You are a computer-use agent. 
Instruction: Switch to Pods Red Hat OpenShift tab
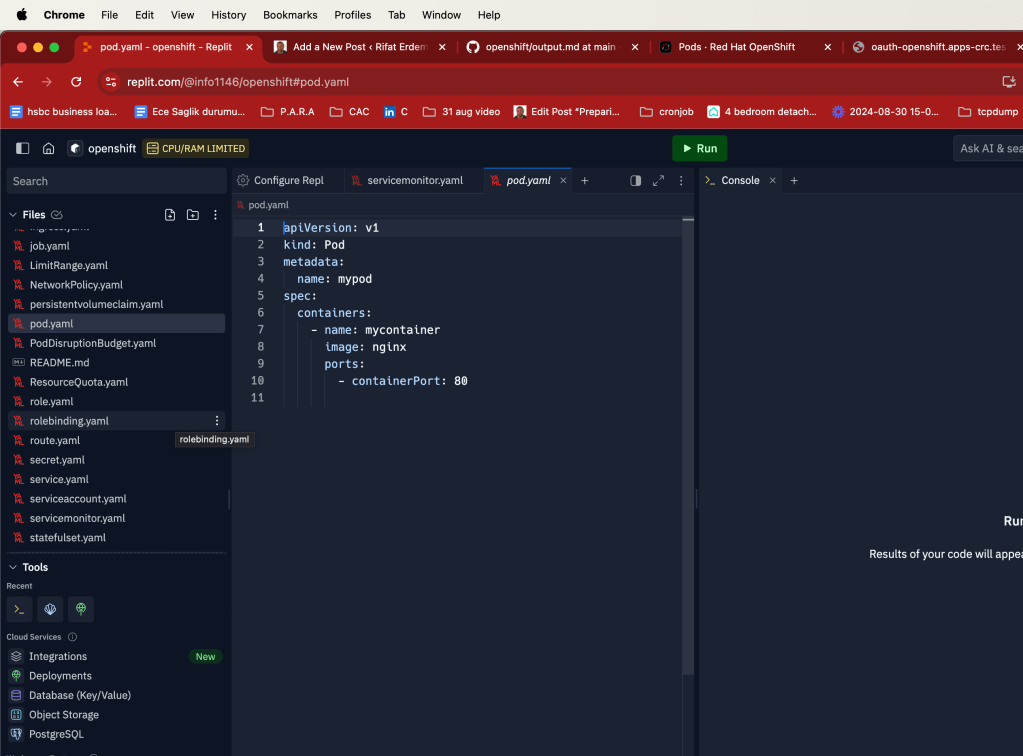click(x=736, y=47)
